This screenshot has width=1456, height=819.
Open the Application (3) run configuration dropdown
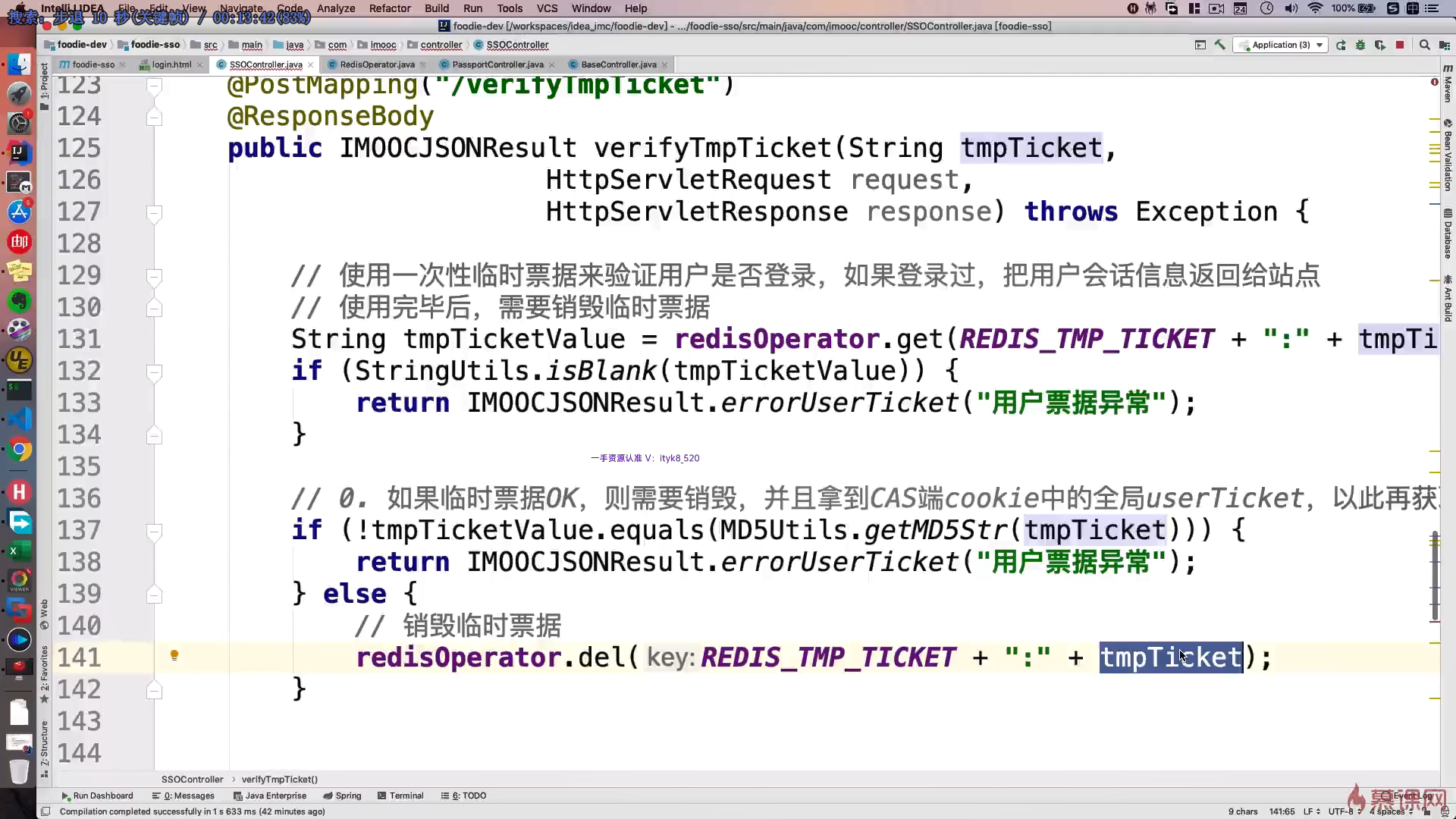(x=1282, y=45)
